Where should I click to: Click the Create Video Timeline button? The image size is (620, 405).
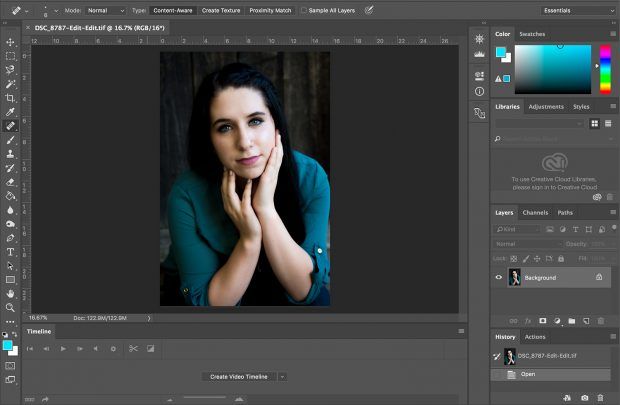tap(238, 377)
